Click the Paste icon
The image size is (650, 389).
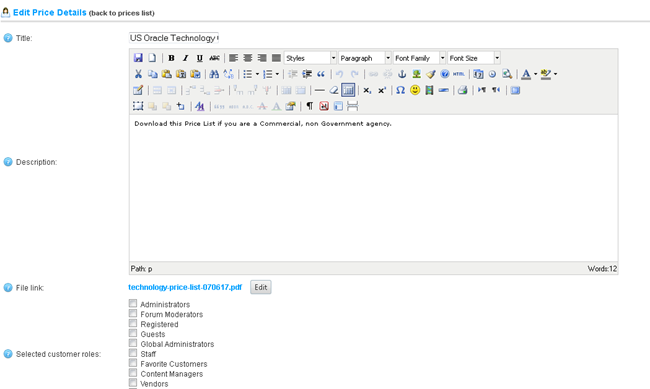[x=167, y=74]
